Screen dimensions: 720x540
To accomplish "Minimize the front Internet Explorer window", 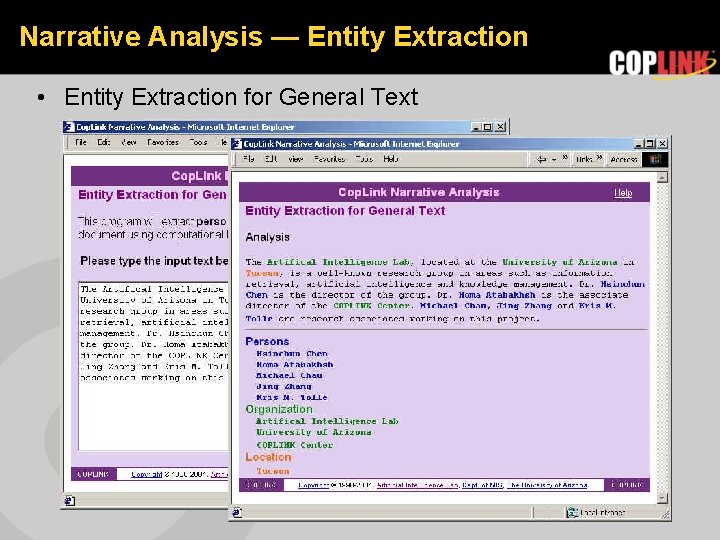I will click(639, 144).
